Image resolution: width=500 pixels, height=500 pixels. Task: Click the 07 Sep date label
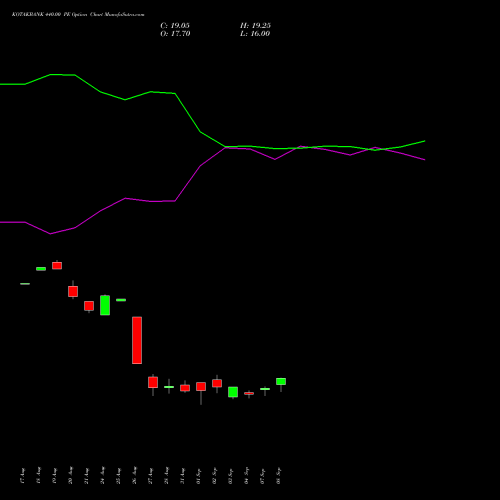click(x=262, y=476)
